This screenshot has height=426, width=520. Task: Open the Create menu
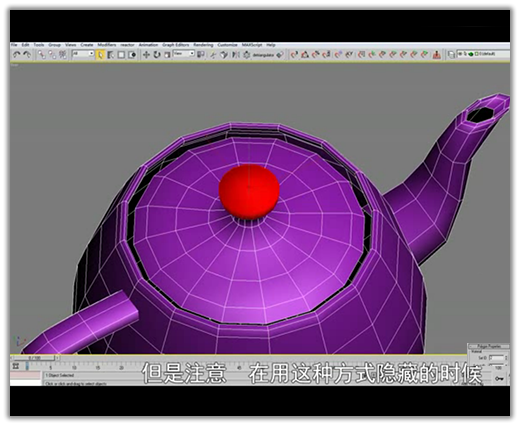87,45
